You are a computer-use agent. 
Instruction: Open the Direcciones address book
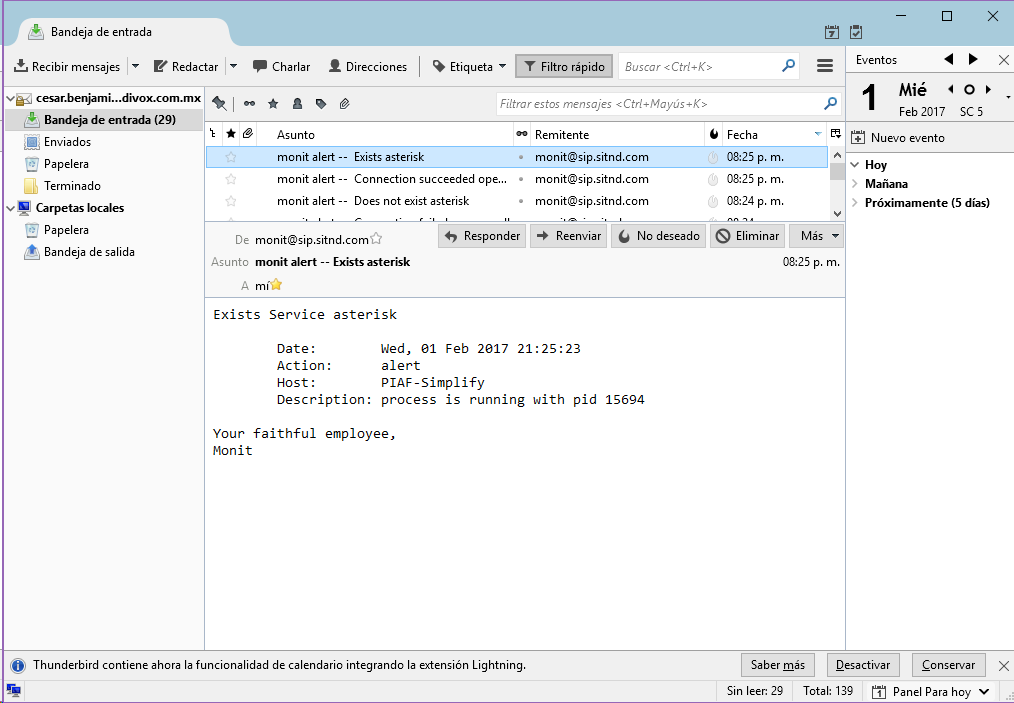point(368,67)
